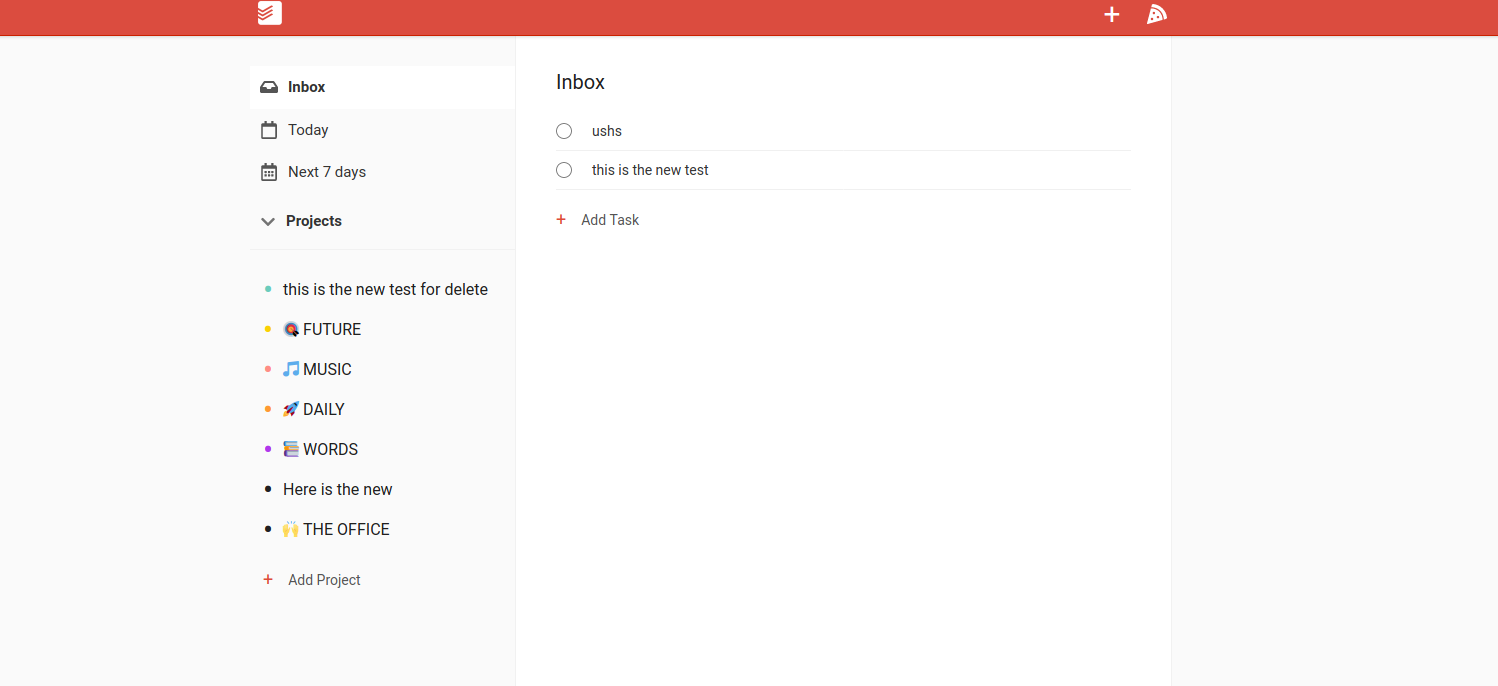
Task: Open the Today view
Action: tap(308, 130)
